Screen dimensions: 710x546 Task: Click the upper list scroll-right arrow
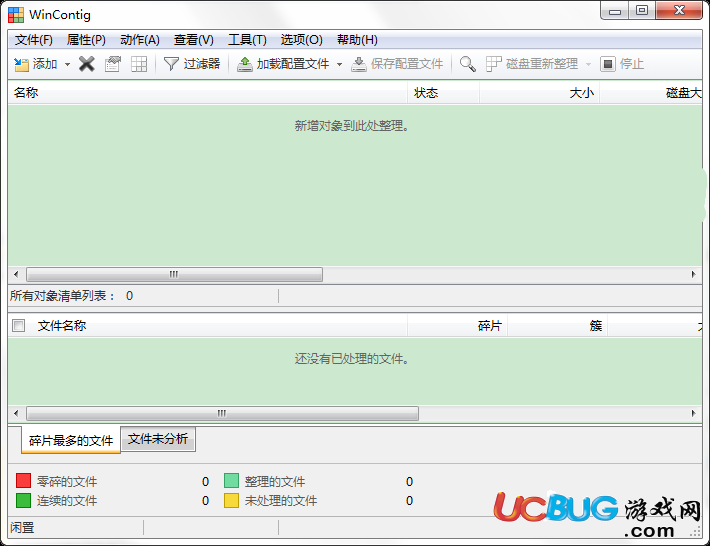(694, 274)
